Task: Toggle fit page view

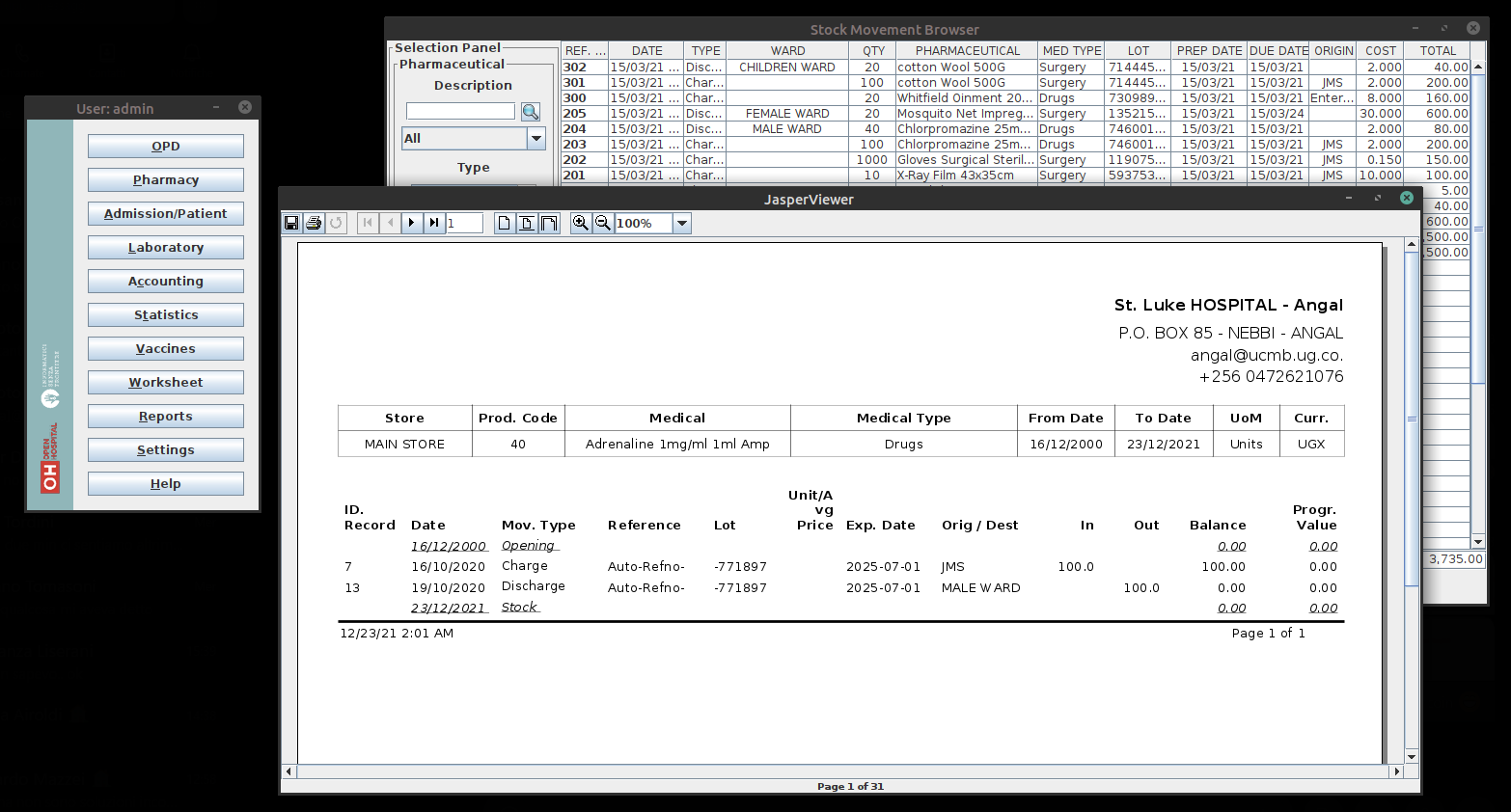Action: 527,223
